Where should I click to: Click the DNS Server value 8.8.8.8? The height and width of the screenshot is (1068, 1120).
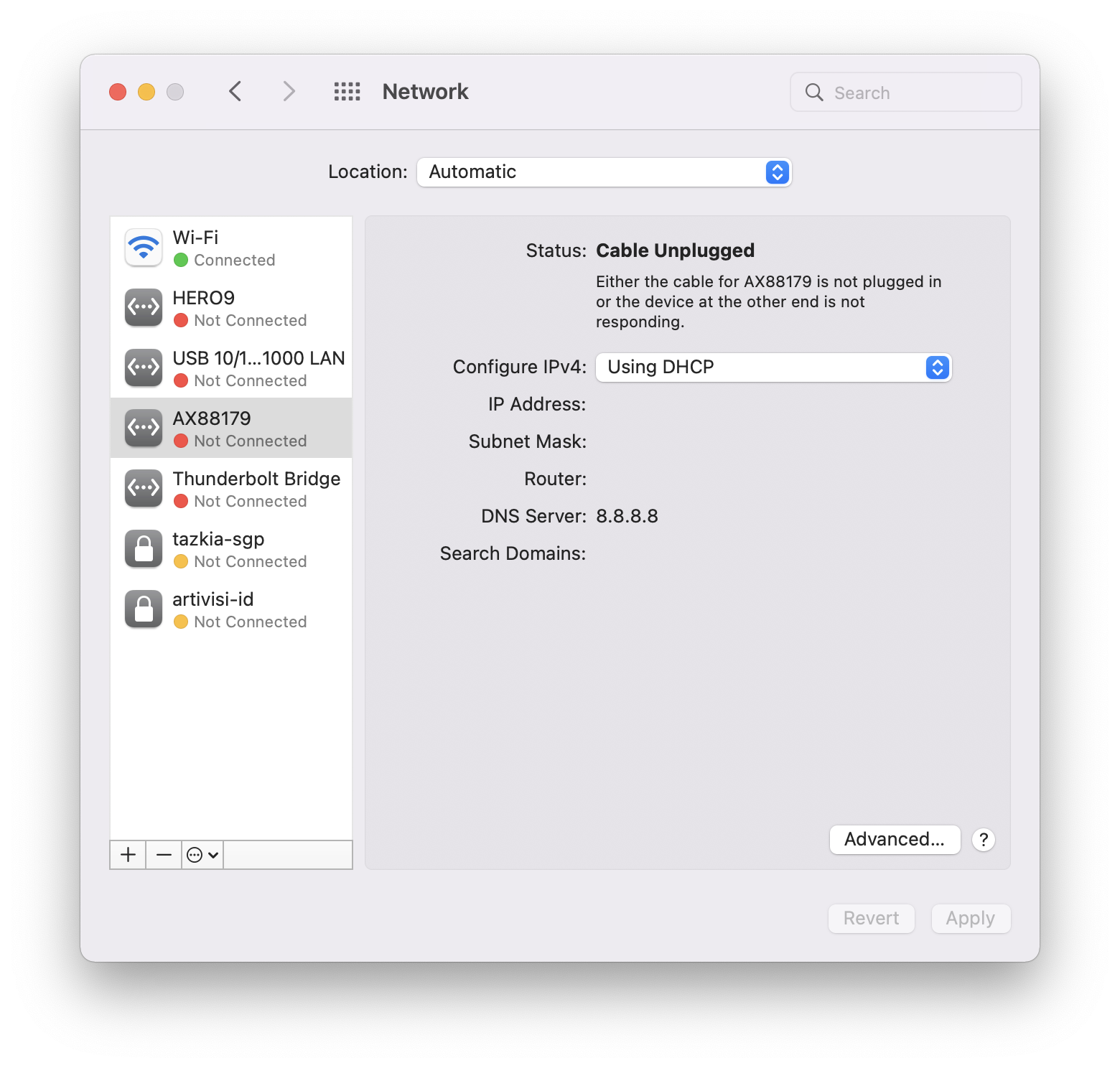pos(627,516)
